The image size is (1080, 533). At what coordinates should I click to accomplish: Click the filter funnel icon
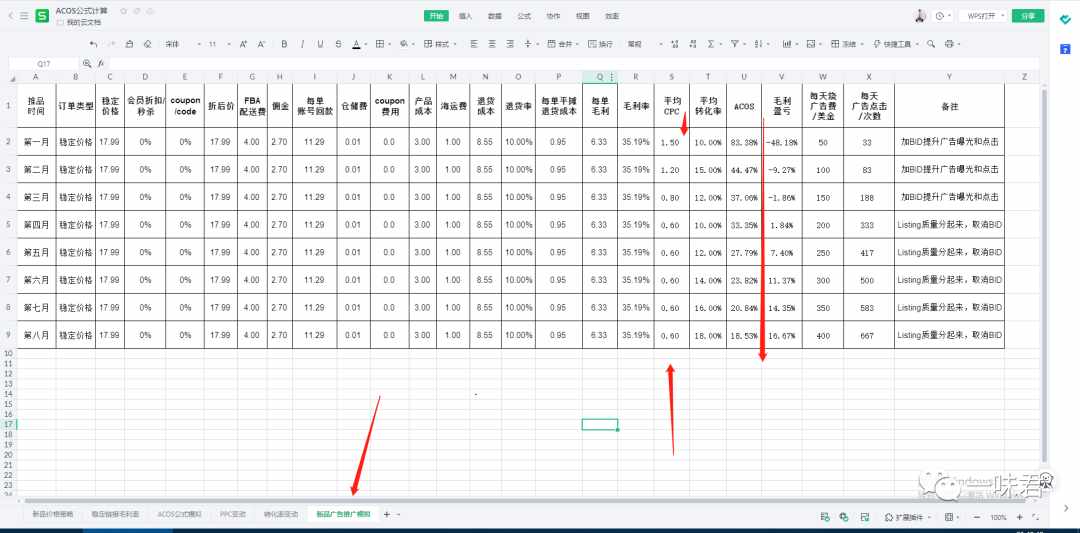(x=735, y=44)
